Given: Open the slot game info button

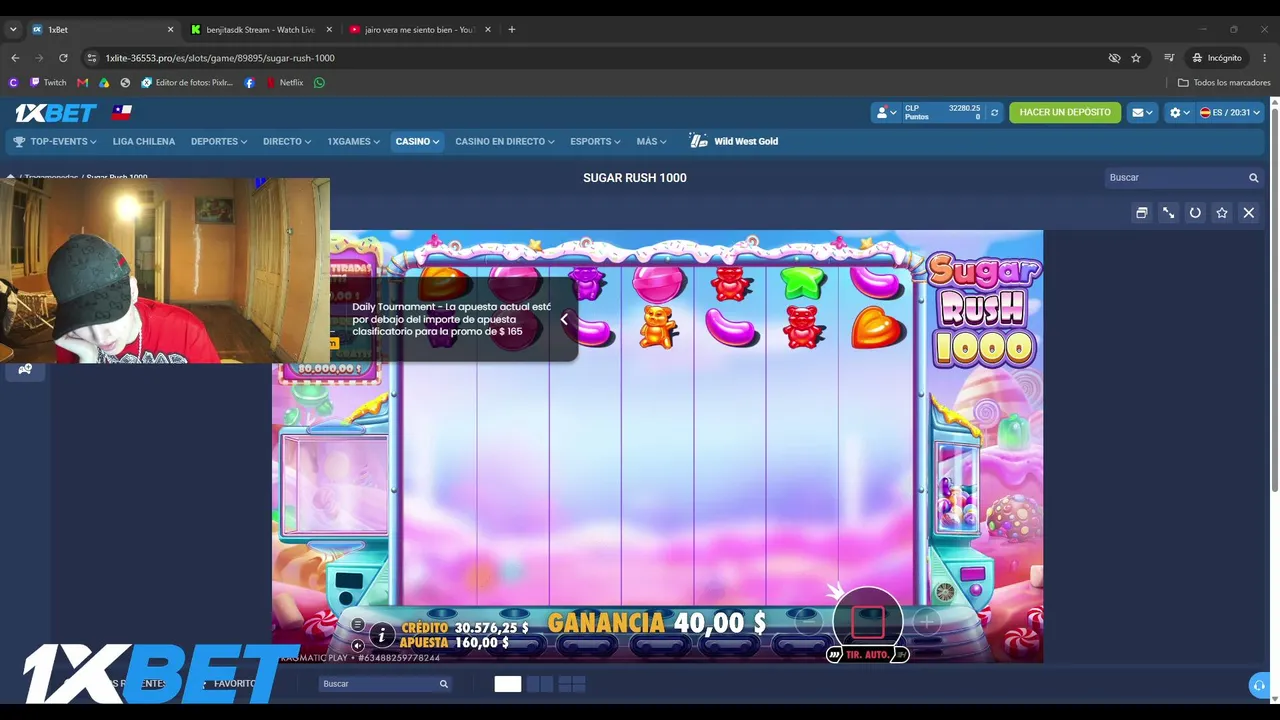Looking at the screenshot, I should (x=381, y=635).
